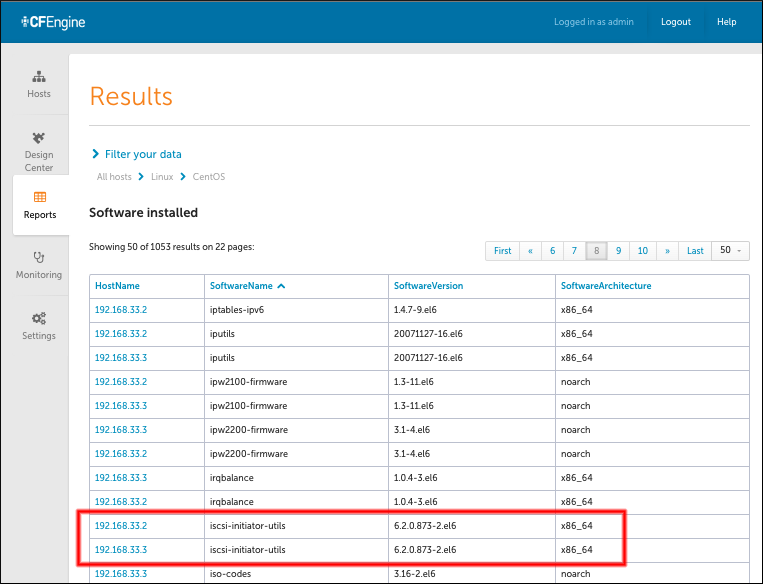Open host 192.168.33.3 for ipw2200-firmware
The height and width of the screenshot is (584, 763).
(121, 430)
